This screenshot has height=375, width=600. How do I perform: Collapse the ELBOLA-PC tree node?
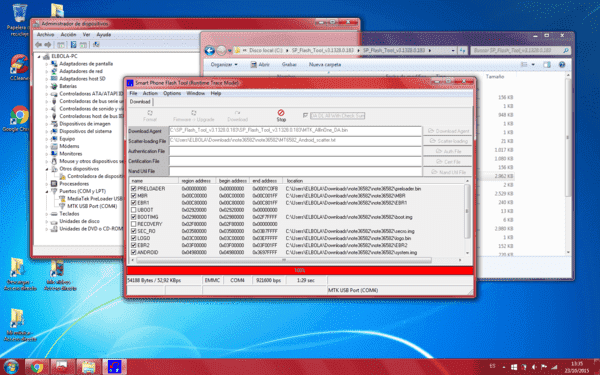tap(39, 56)
